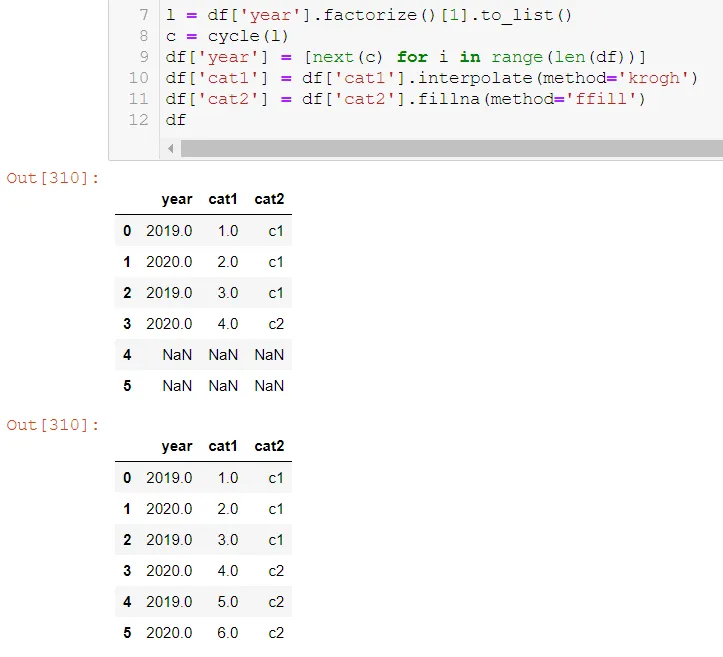723x657 pixels.
Task: Click the 'range' keyword in line 9
Action: tap(517, 57)
